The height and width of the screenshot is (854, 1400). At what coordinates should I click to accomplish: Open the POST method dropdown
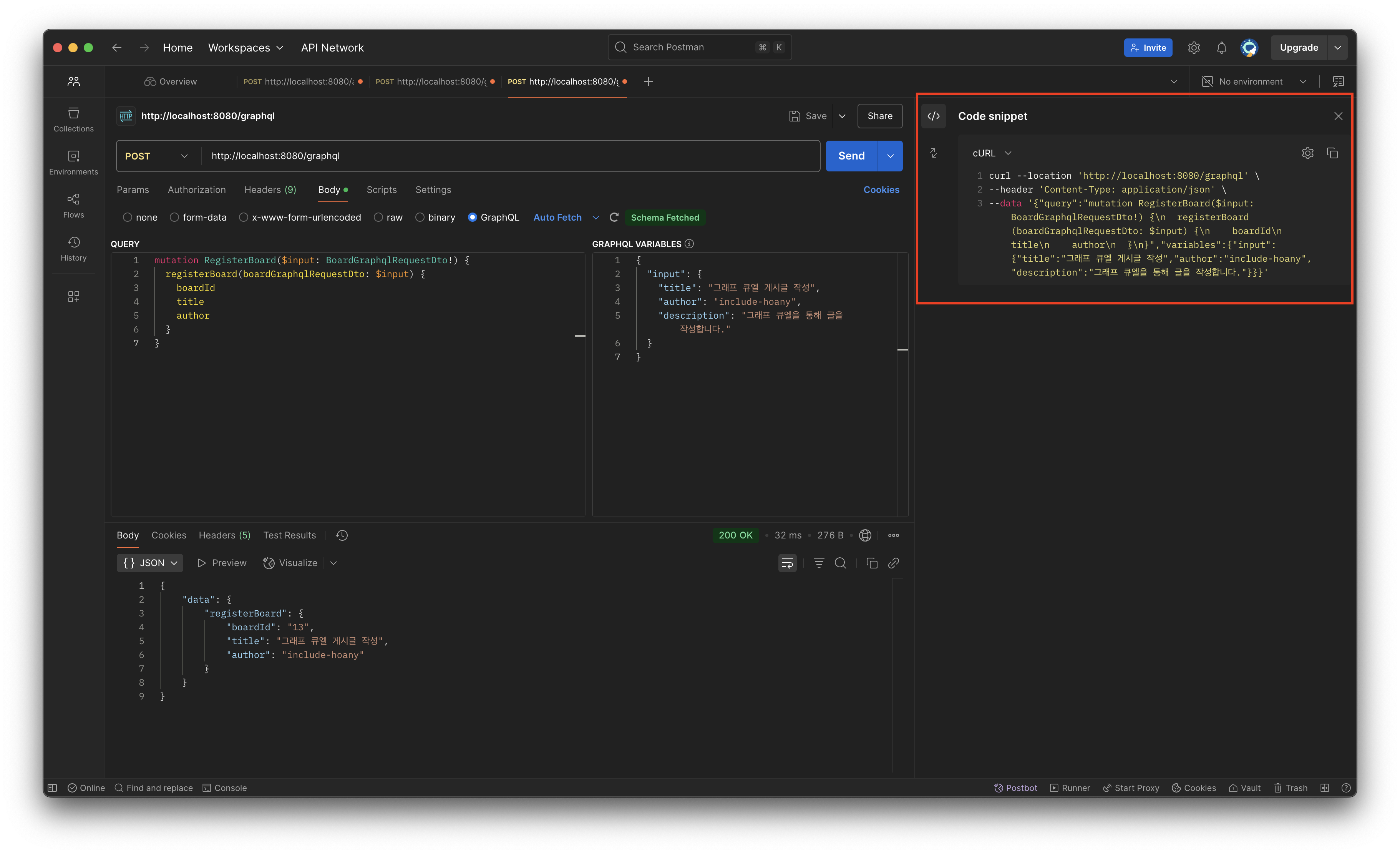(156, 156)
